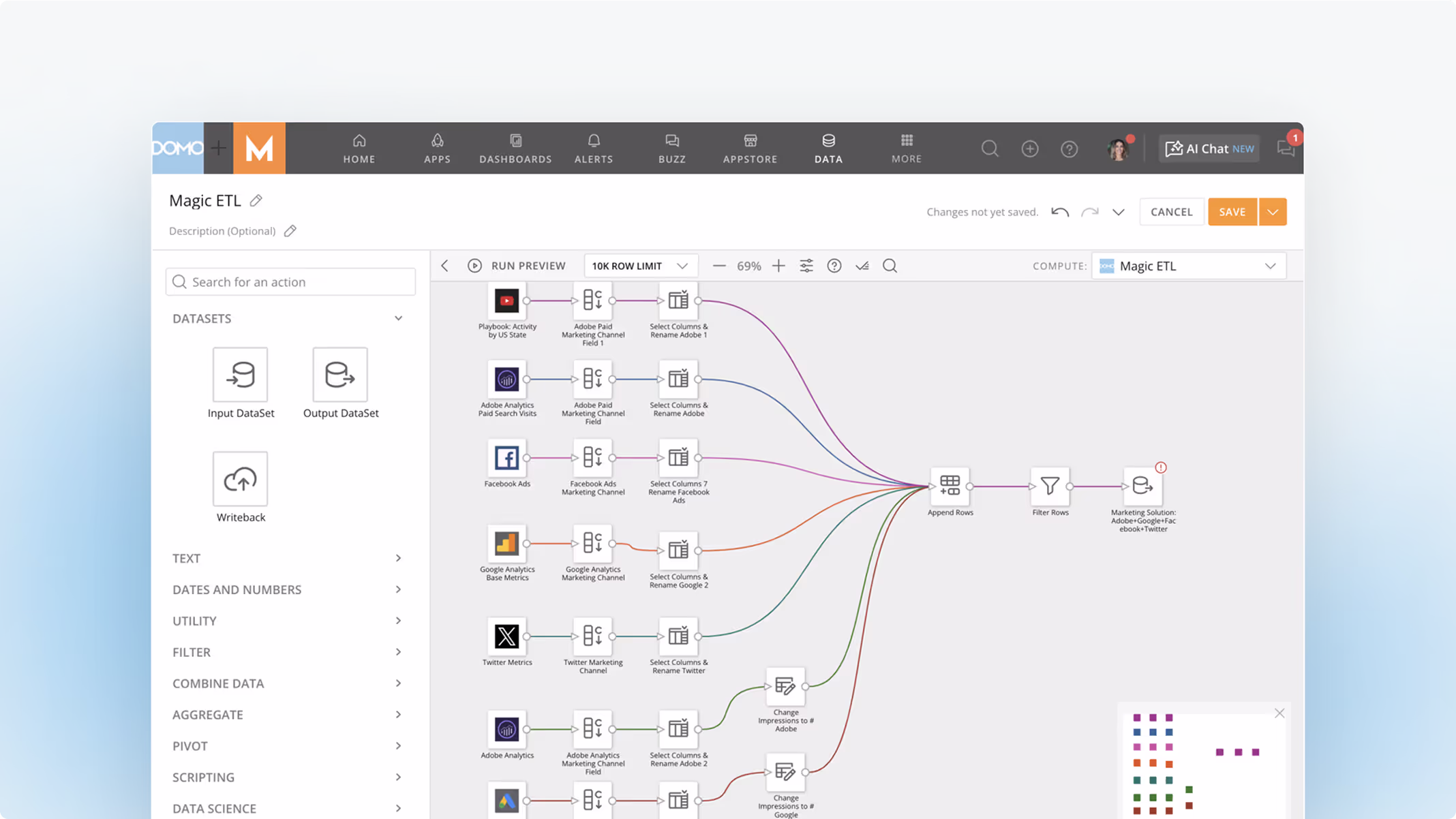Image resolution: width=1456 pixels, height=819 pixels.
Task: Expand the version history chevron next to redo
Action: tap(1118, 212)
